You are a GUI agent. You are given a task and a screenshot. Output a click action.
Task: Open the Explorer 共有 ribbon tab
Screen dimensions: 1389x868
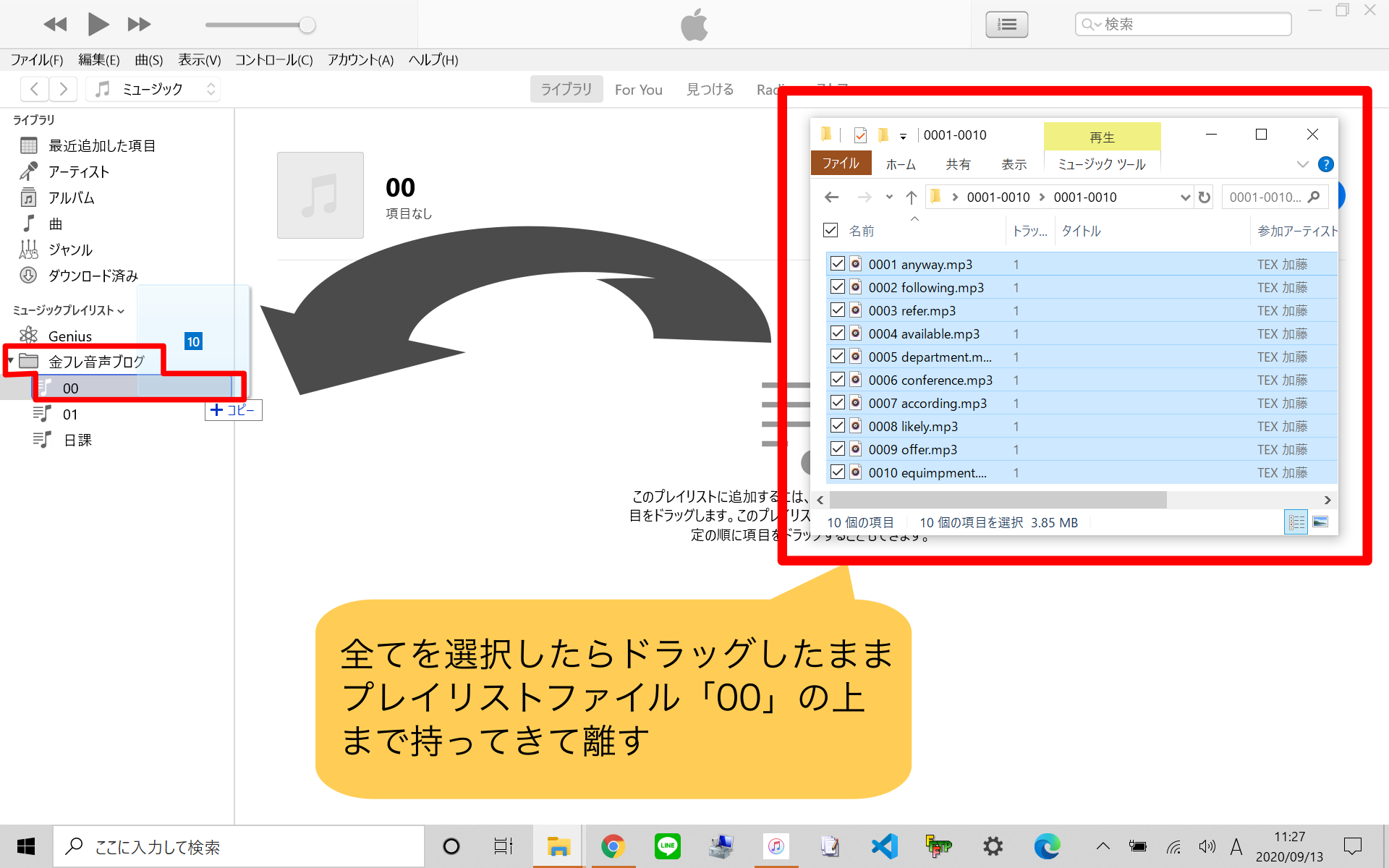coord(958,164)
